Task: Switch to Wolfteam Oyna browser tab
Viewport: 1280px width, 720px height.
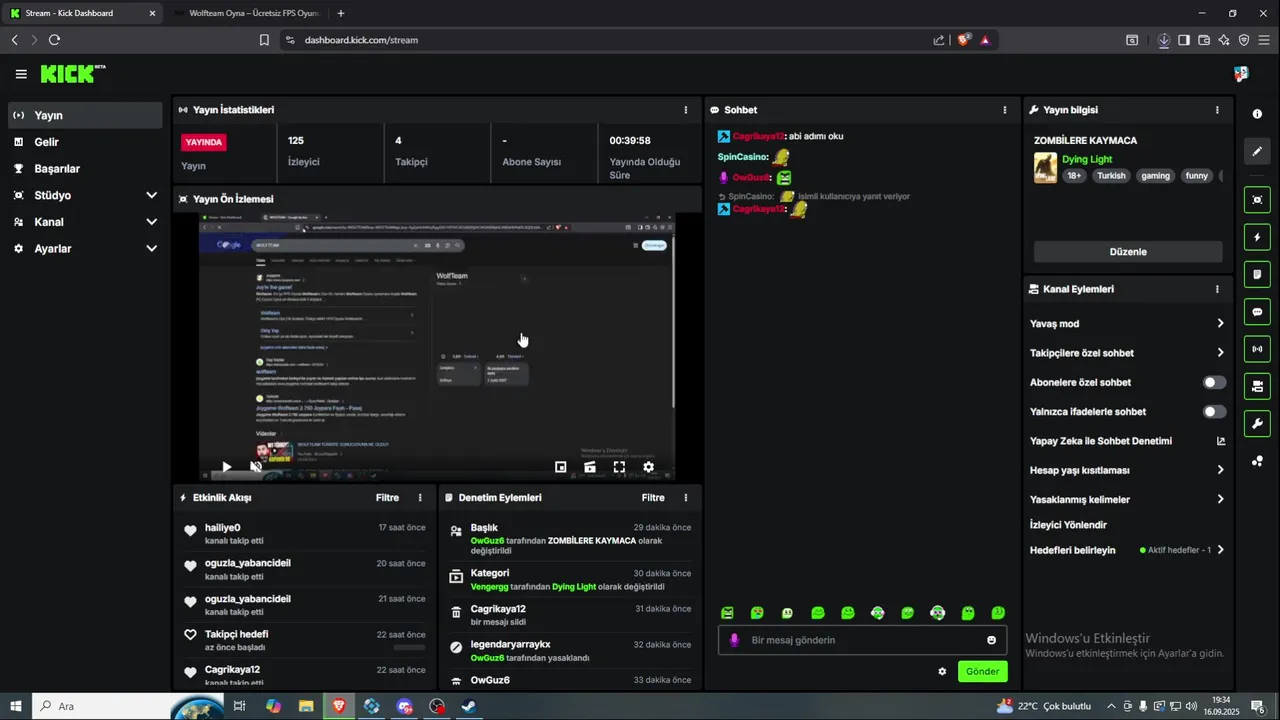Action: coord(245,13)
